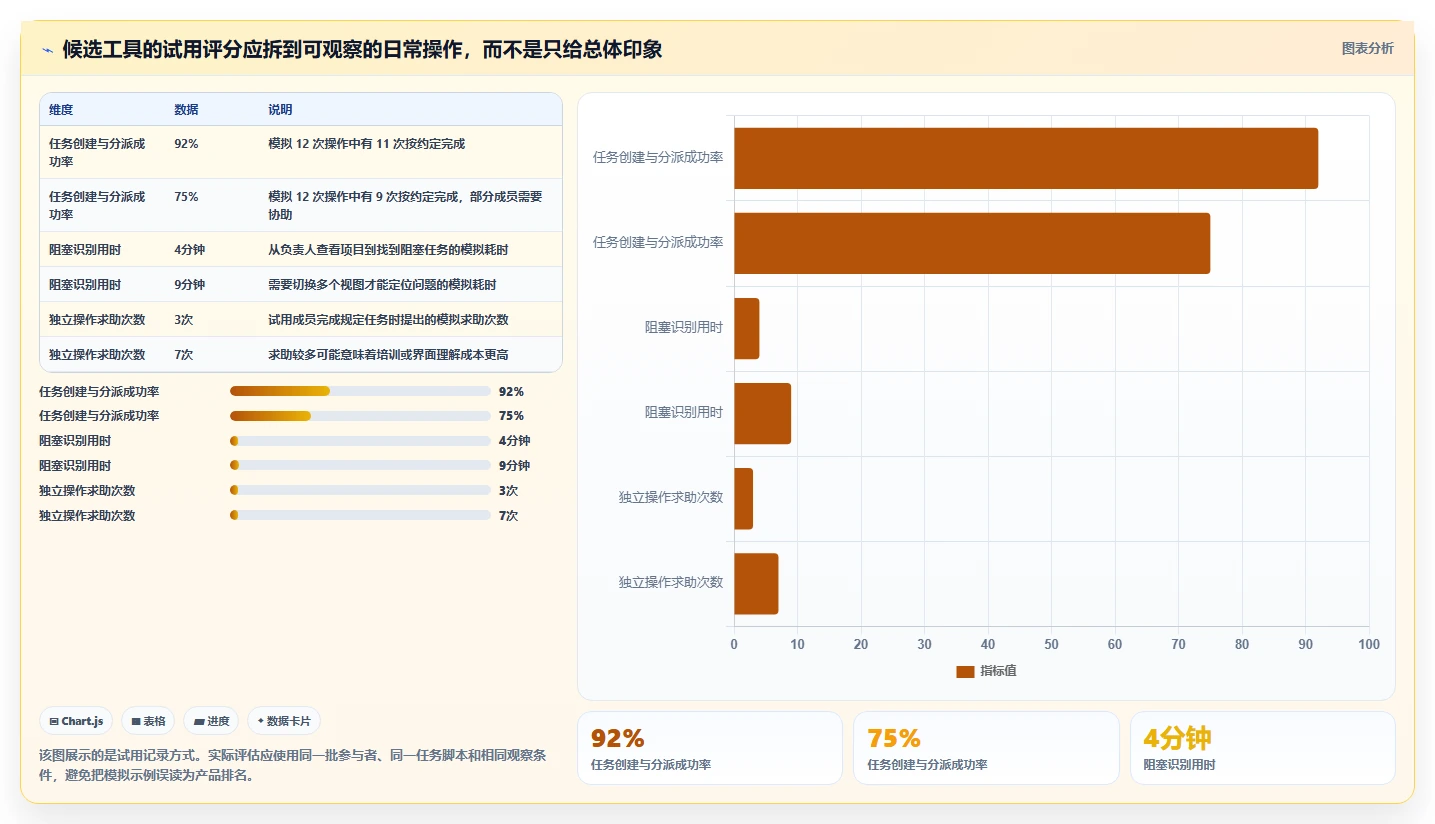Image resolution: width=1435 pixels, height=824 pixels.
Task: Click the 3次 table cell
Action: pyautogui.click(x=183, y=320)
